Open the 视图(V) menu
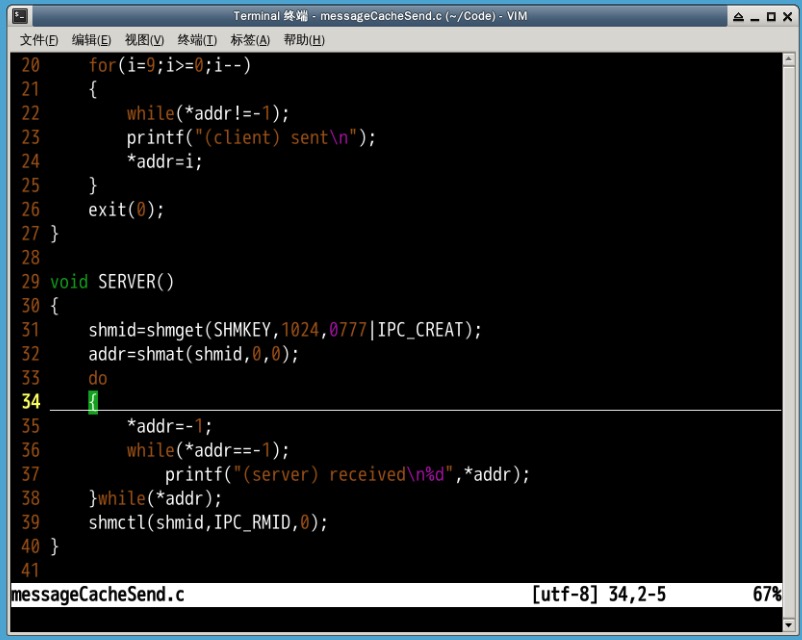The width and height of the screenshot is (802, 640). (x=144, y=40)
